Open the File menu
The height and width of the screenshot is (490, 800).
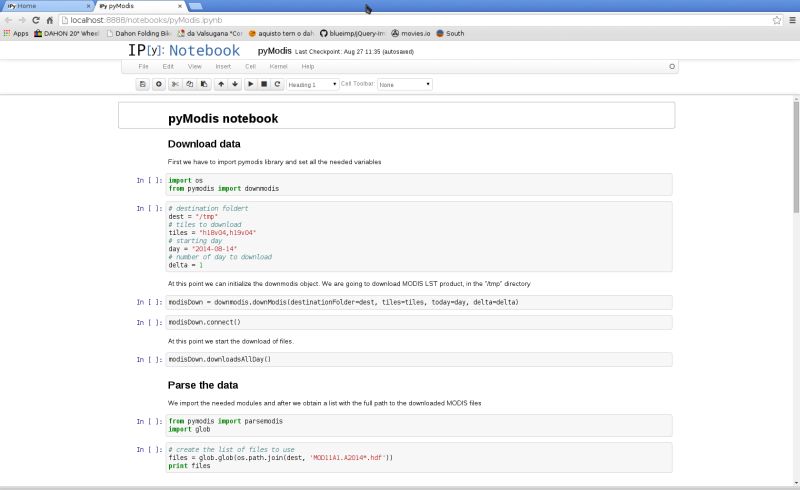[x=143, y=66]
